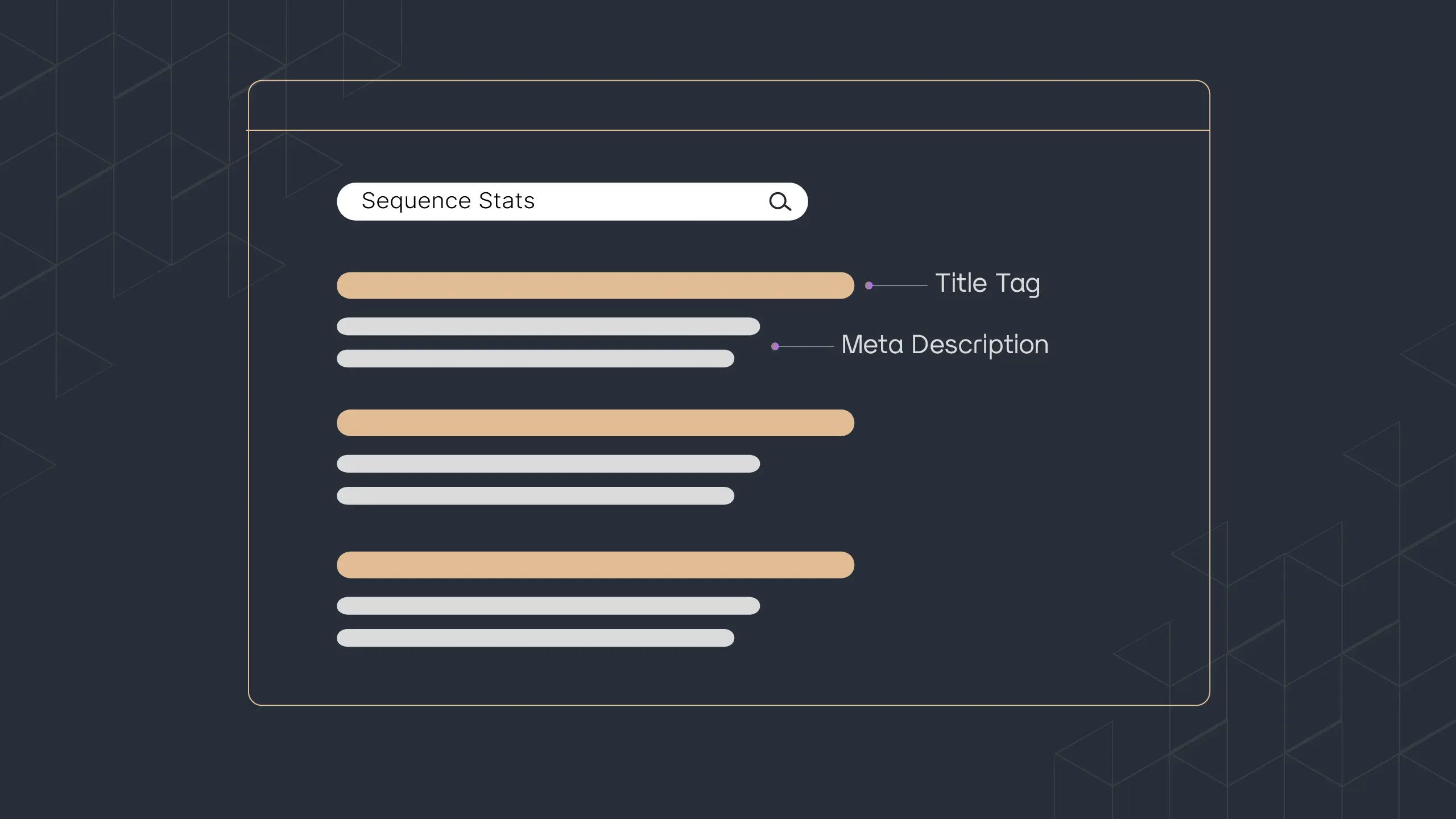Open the first orange title bar result
Screen dimensions: 1456x819
point(595,286)
